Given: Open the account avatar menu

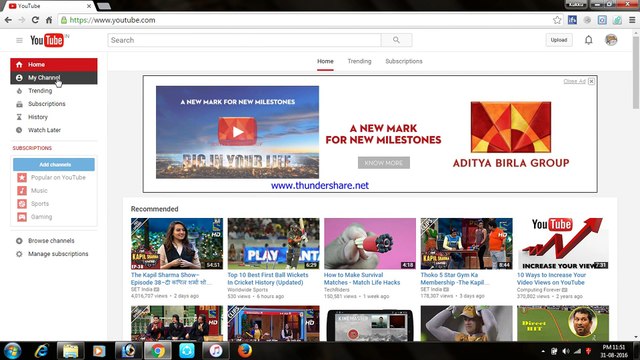Looking at the screenshot, I should point(611,40).
